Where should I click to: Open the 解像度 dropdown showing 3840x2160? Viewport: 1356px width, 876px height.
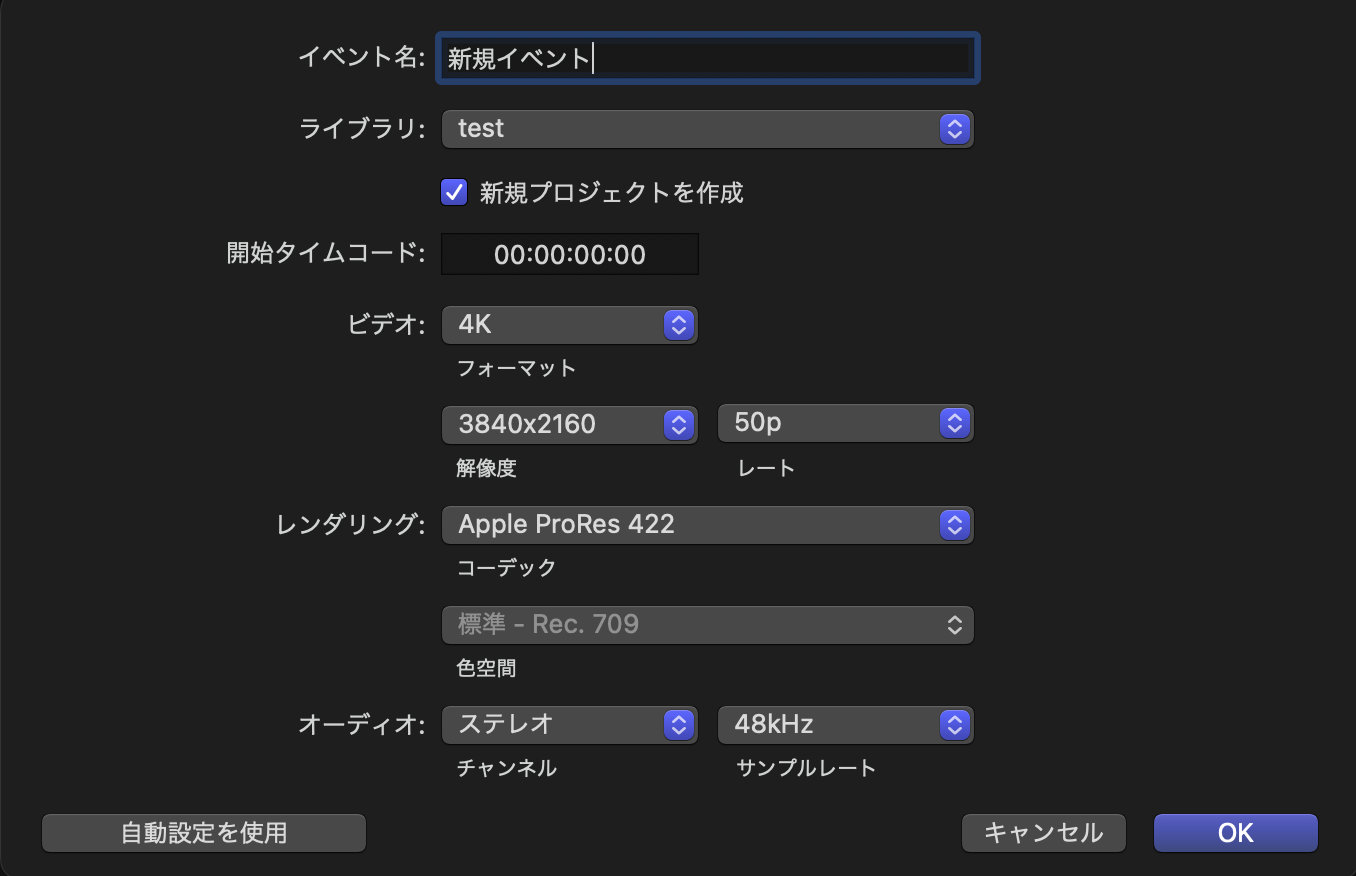pyautogui.click(x=555, y=424)
